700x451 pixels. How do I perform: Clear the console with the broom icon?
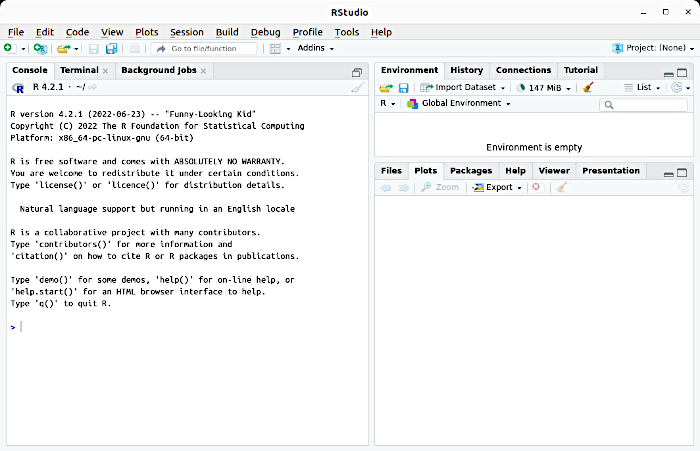click(358, 87)
